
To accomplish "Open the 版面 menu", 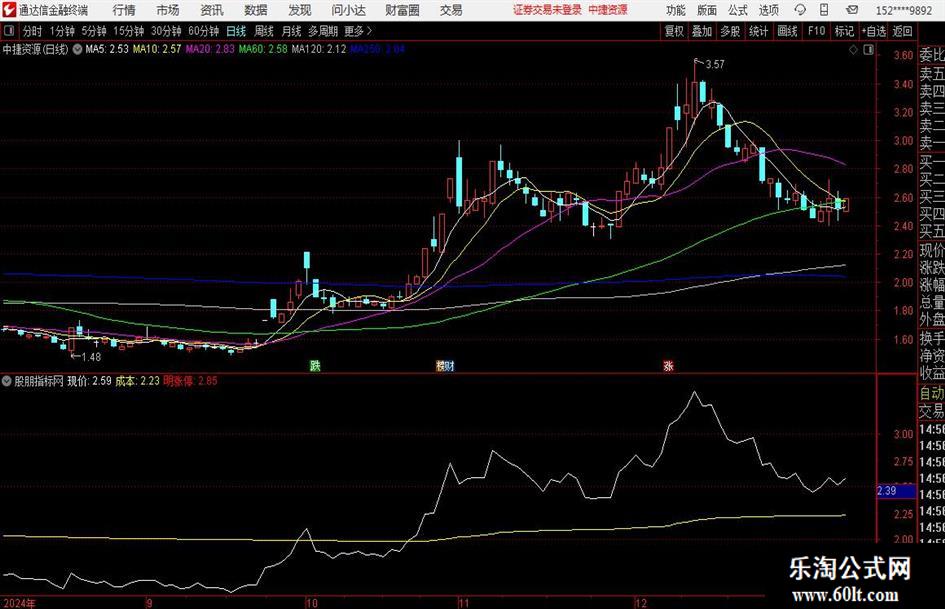I will click(706, 10).
